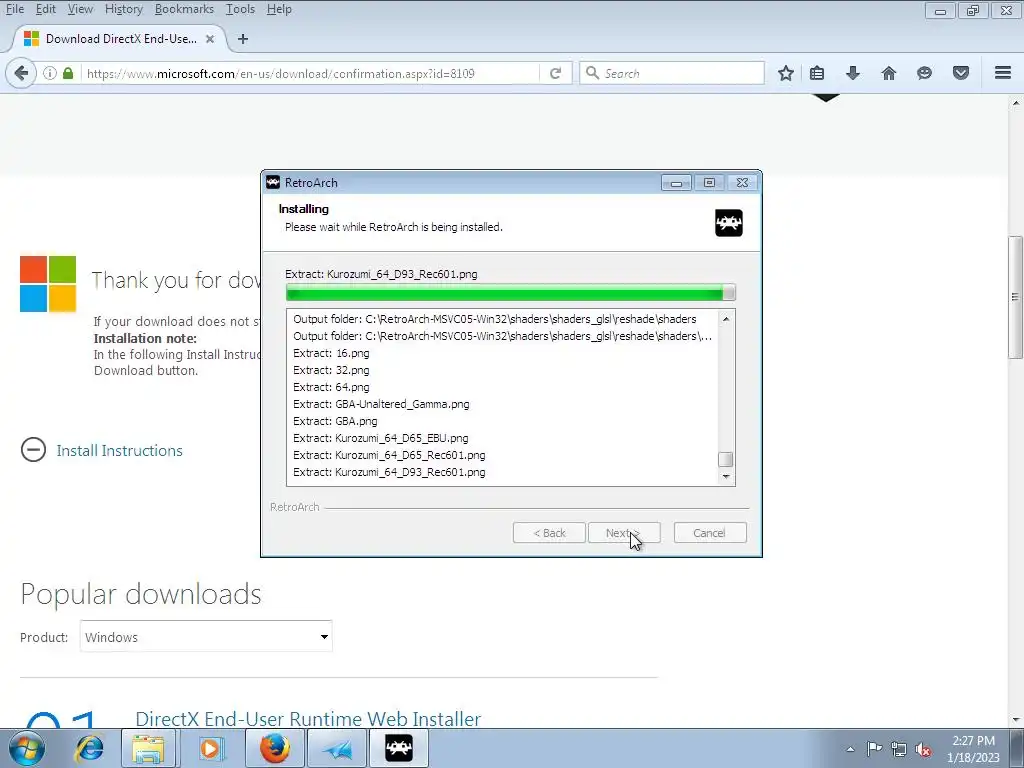Click the Next button in the installer
The height and width of the screenshot is (768, 1024).
624,533
